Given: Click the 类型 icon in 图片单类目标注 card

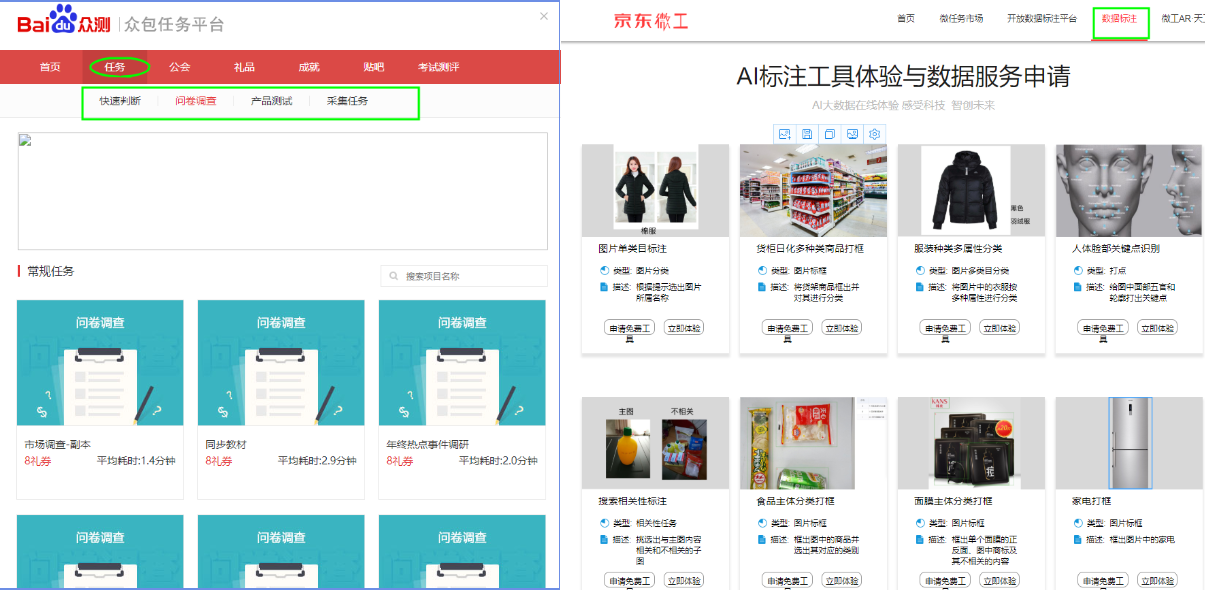Looking at the screenshot, I should coord(604,270).
